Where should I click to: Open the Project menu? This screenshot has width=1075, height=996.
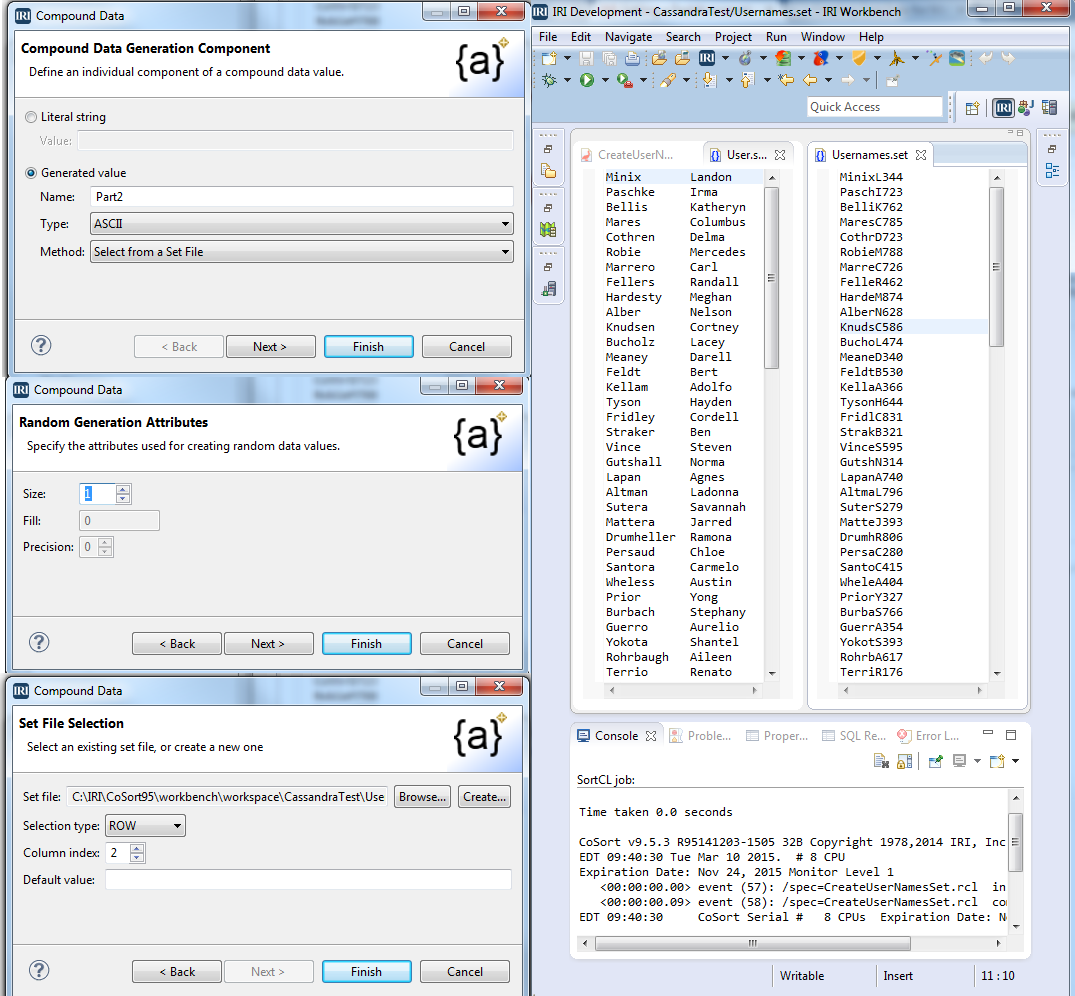[x=733, y=37]
